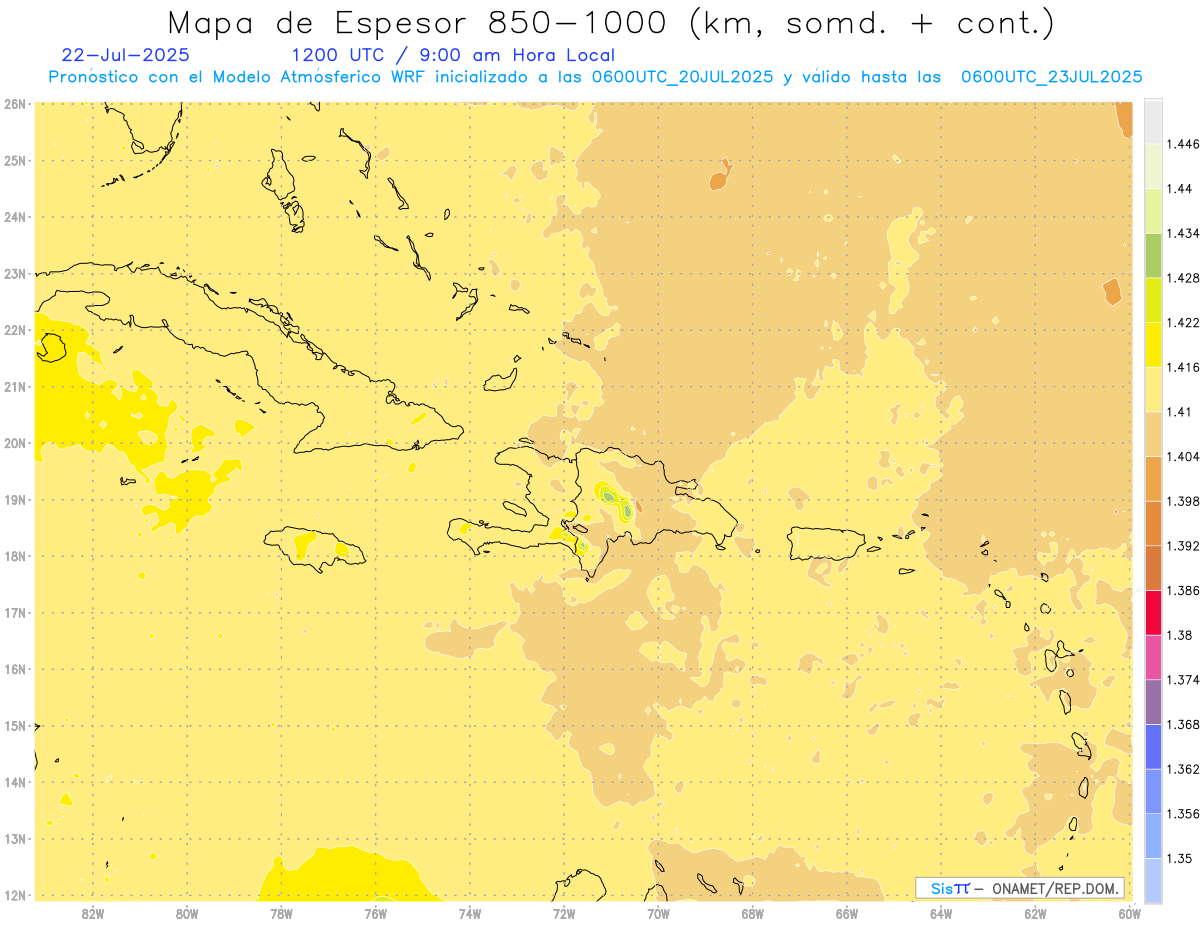Image resolution: width=1200 pixels, height=927 pixels.
Task: Select the '1200 UTC / 9:00 am Hora Local' text
Action: click(453, 55)
